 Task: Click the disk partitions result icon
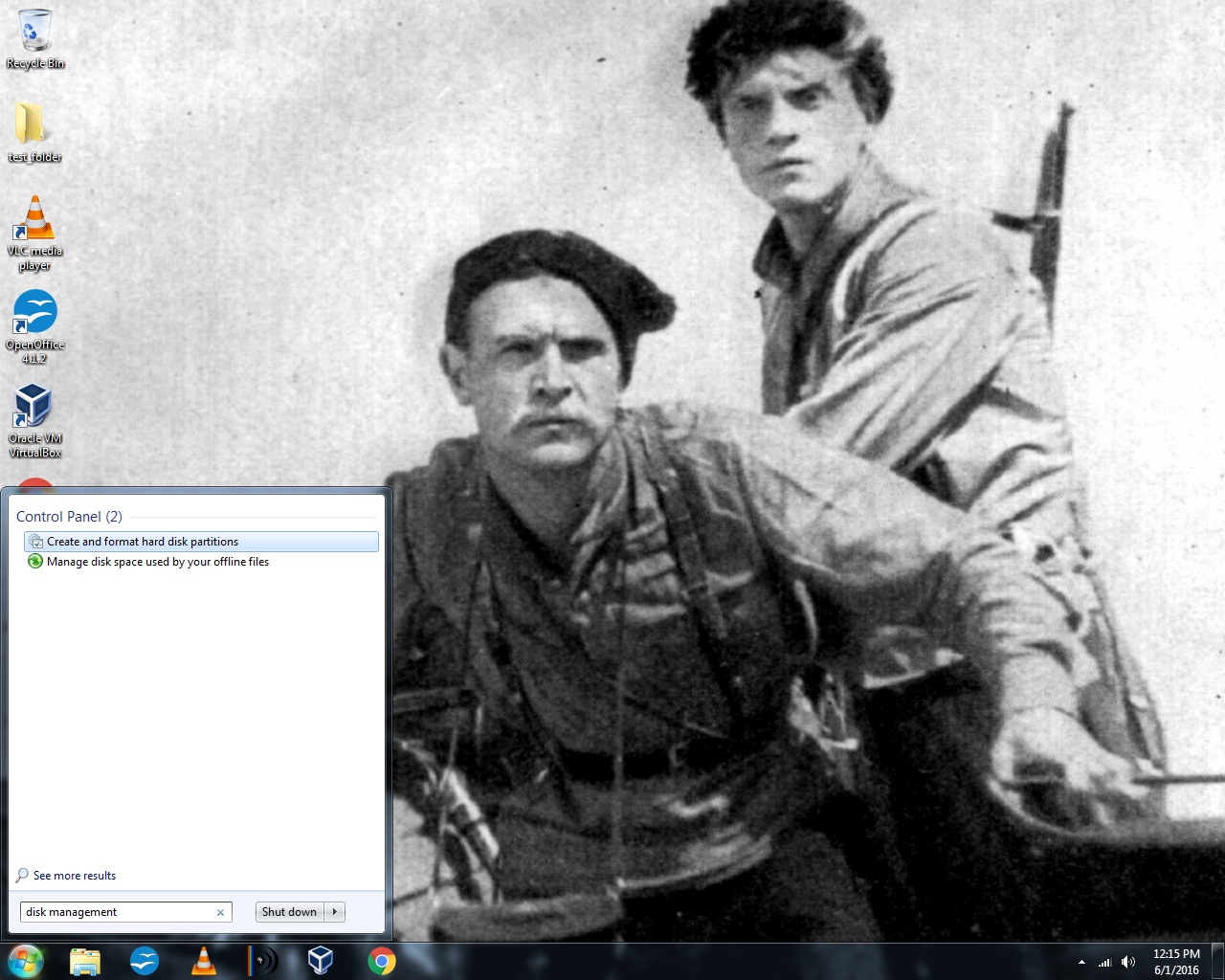[36, 542]
